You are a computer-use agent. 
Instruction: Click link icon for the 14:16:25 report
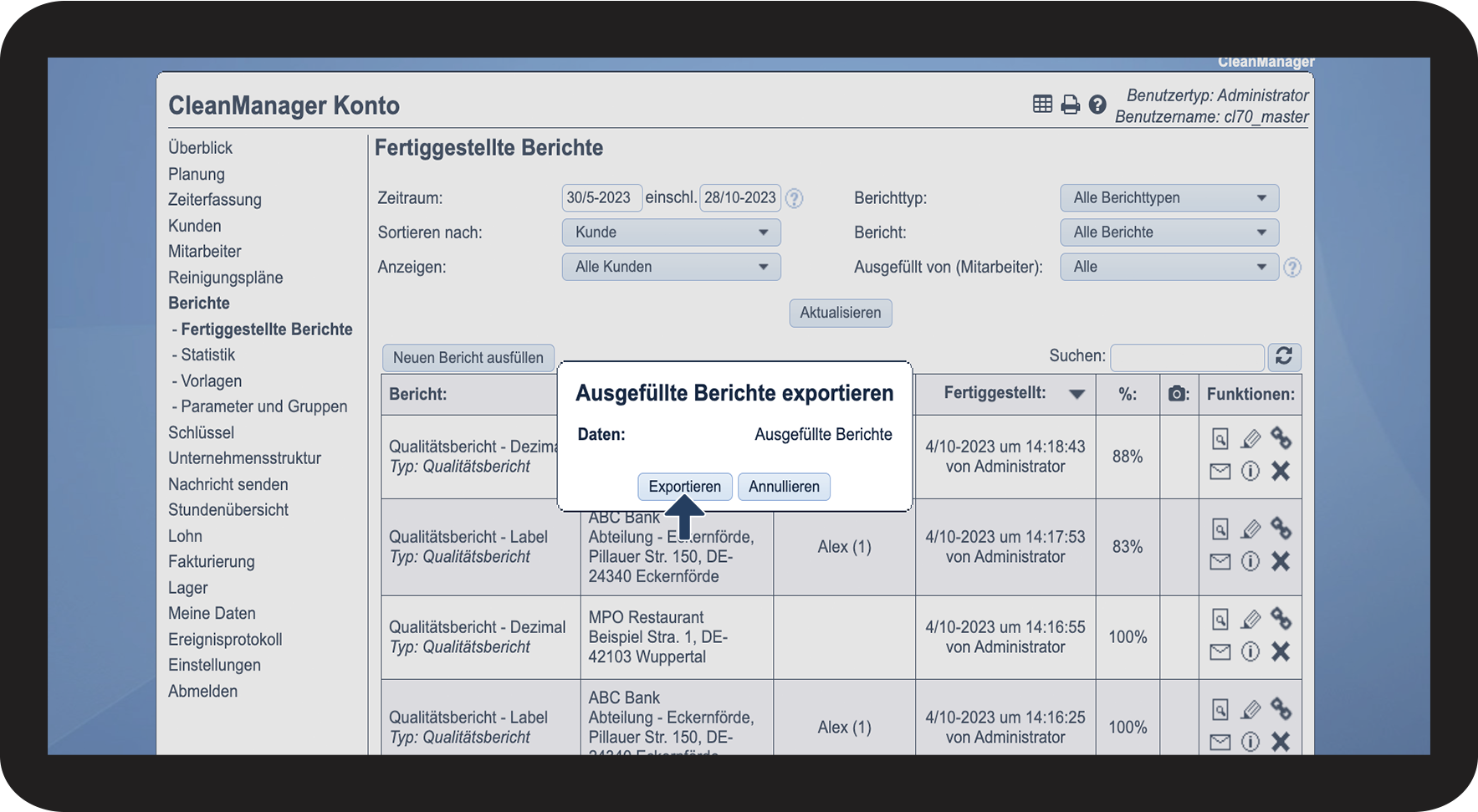pyautogui.click(x=1281, y=708)
